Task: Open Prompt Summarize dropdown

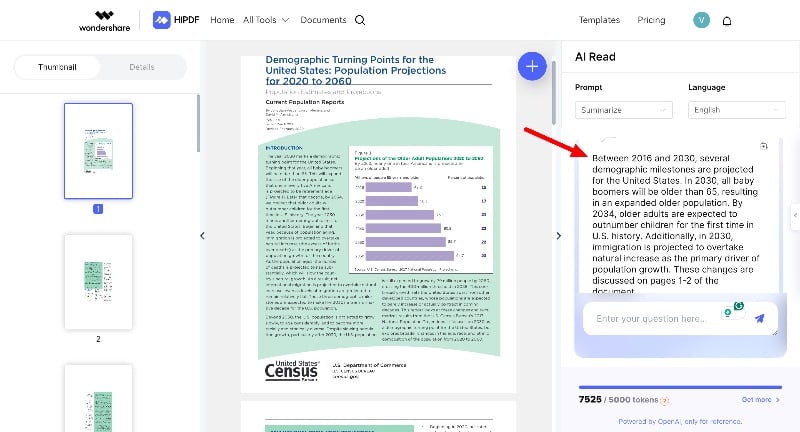Action: click(623, 110)
